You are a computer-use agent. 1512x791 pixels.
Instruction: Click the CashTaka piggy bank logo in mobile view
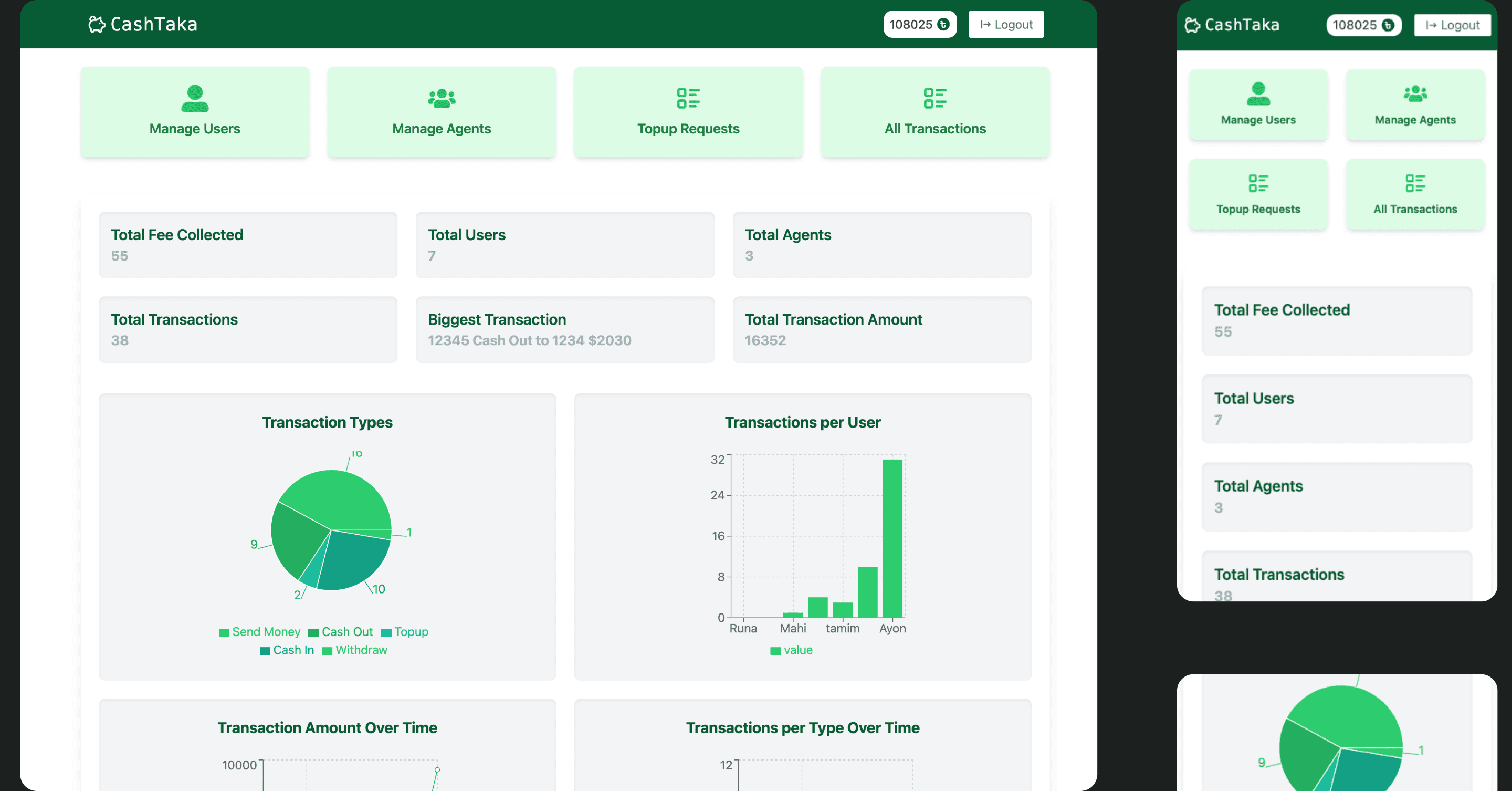[x=1192, y=25]
